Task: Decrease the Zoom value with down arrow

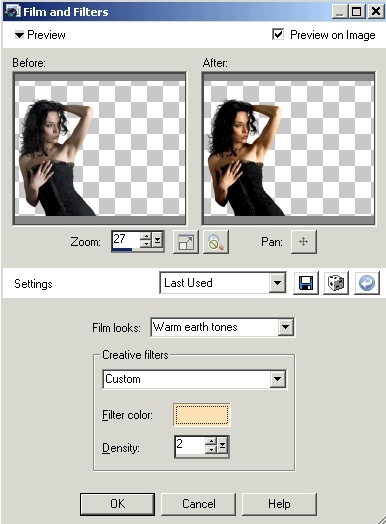Action: (x=146, y=244)
